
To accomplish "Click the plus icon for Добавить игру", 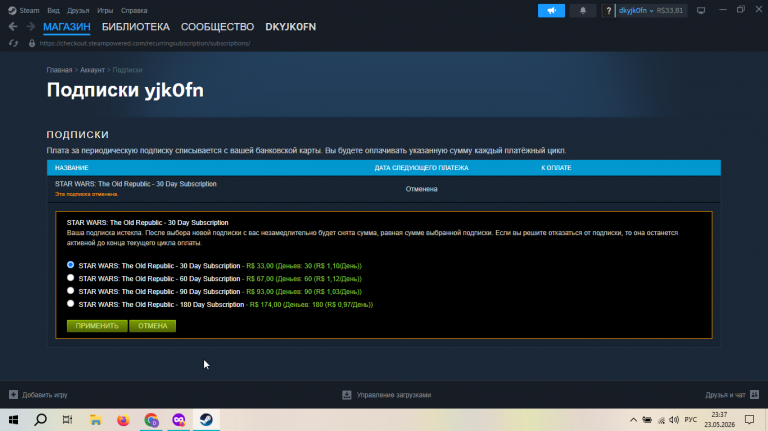I will (x=13, y=395).
